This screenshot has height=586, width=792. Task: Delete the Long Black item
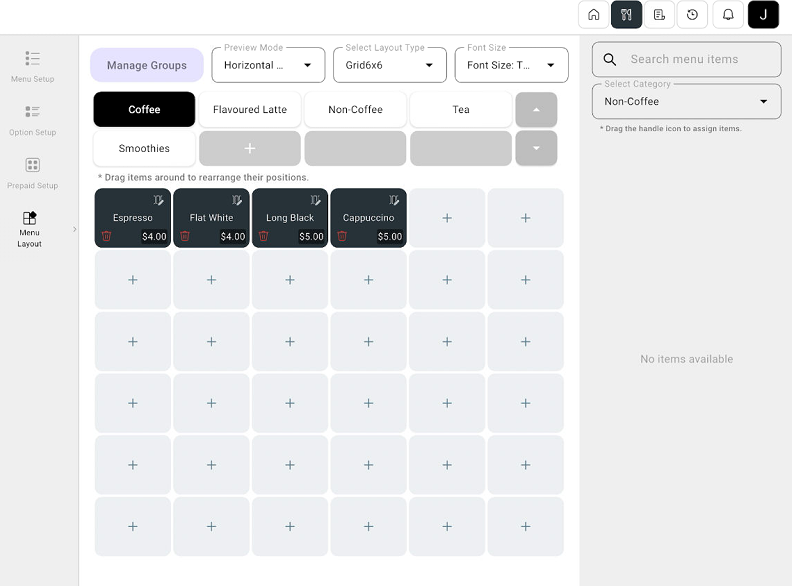263,236
